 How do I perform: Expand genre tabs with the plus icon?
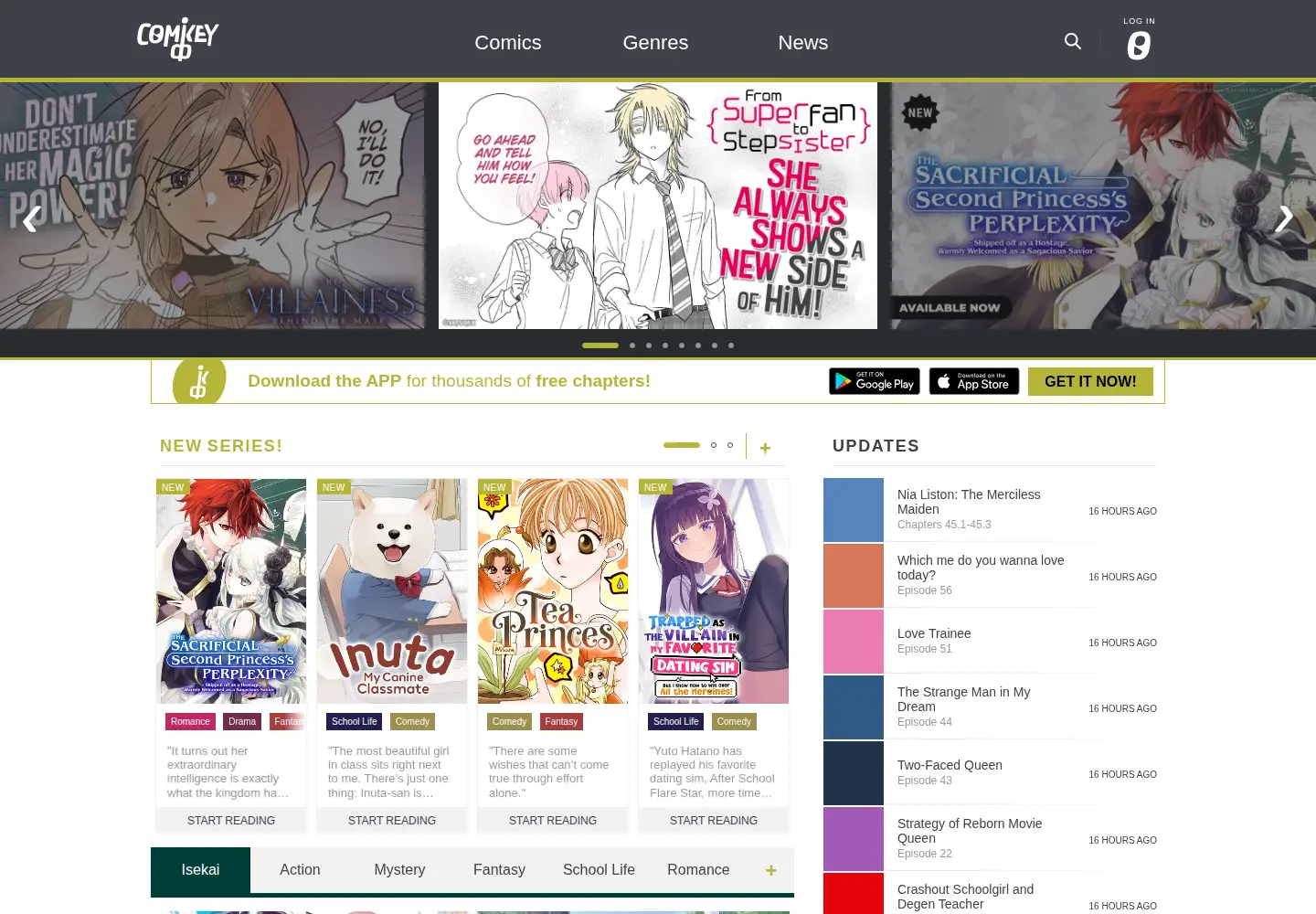pos(771,870)
